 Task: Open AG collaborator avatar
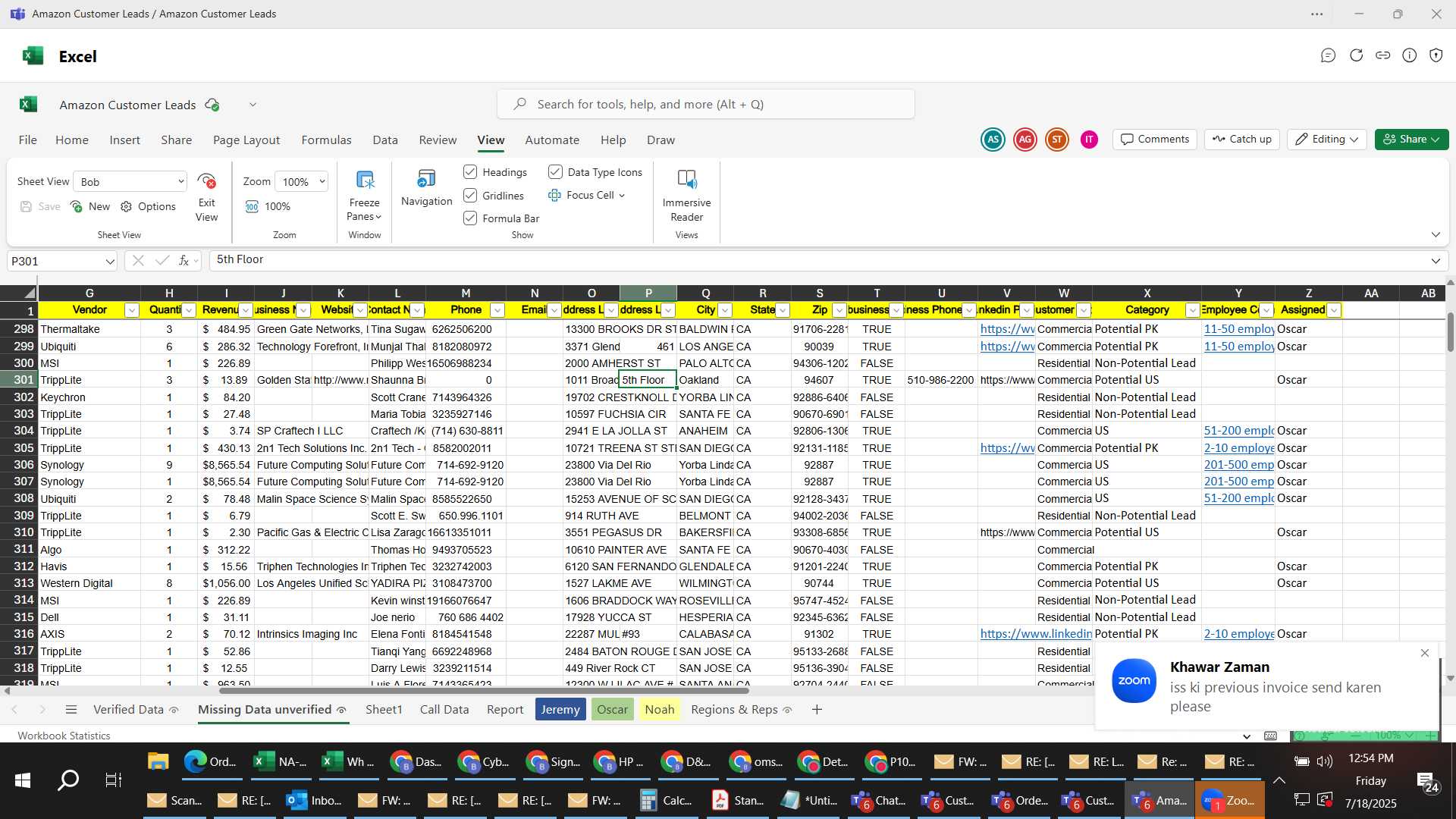pos(1025,140)
